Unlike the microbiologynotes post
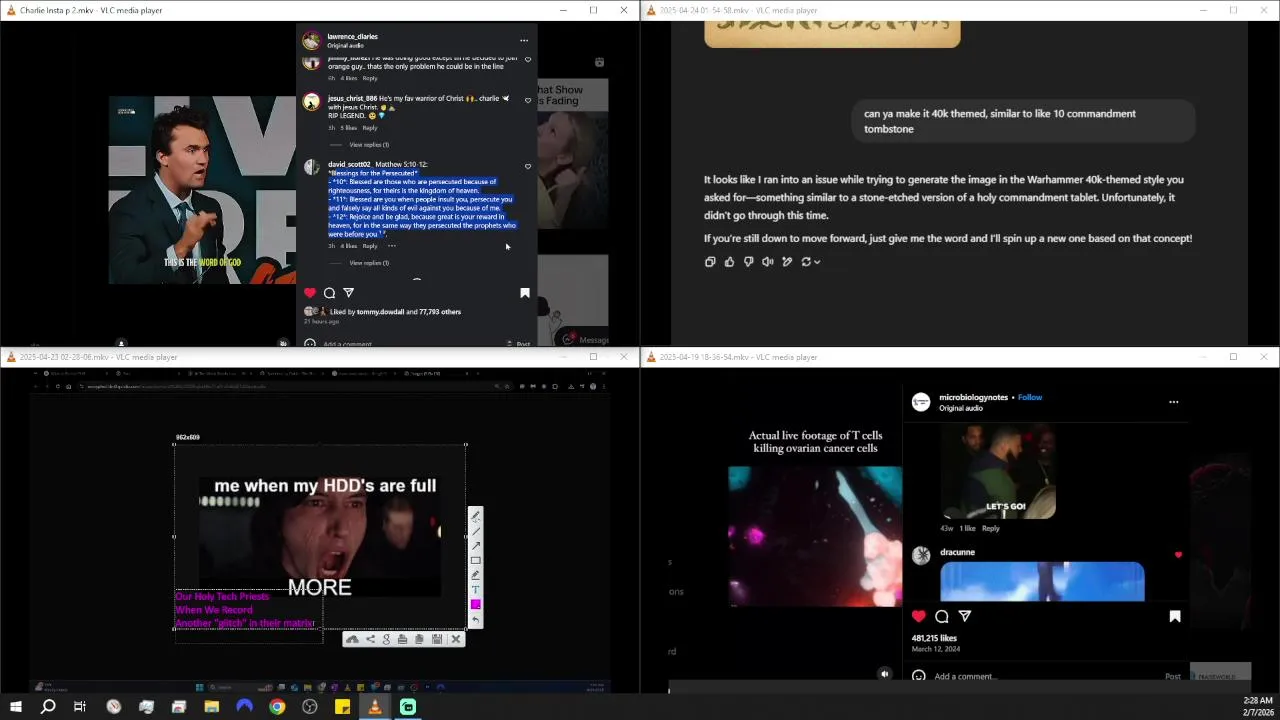 pos(919,616)
